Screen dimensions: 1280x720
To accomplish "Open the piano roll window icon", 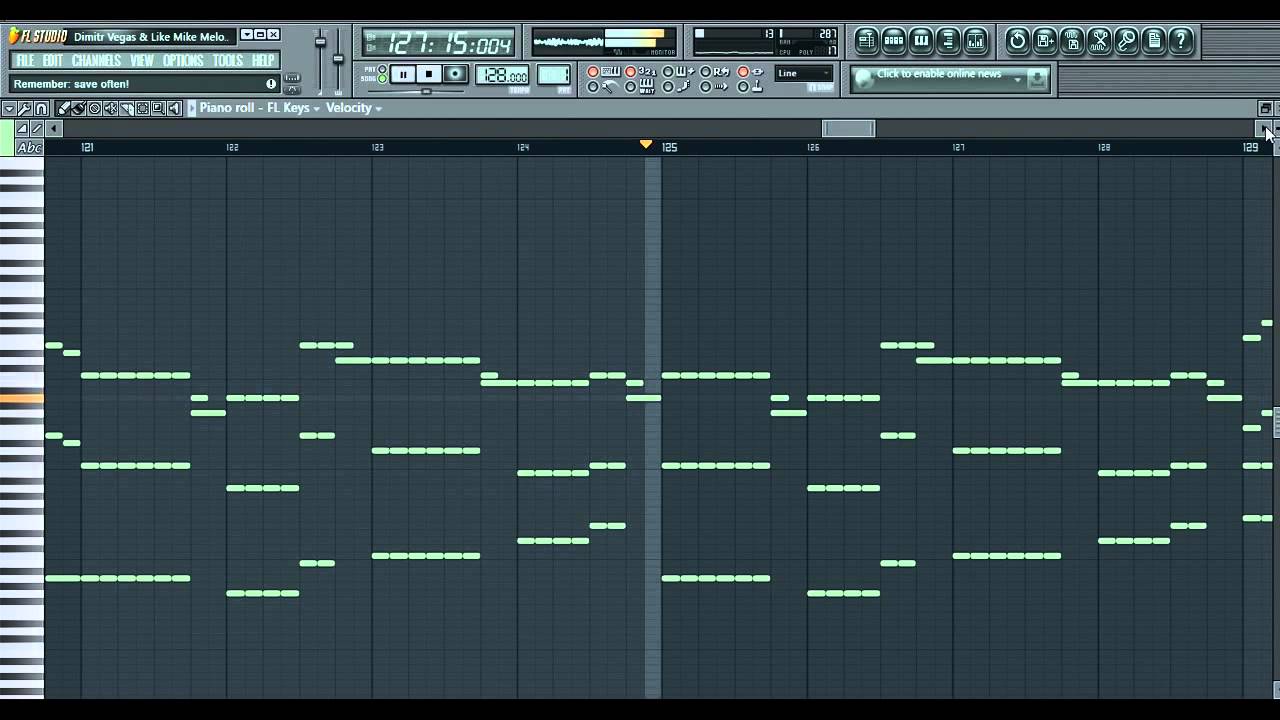I will pyautogui.click(x=921, y=41).
